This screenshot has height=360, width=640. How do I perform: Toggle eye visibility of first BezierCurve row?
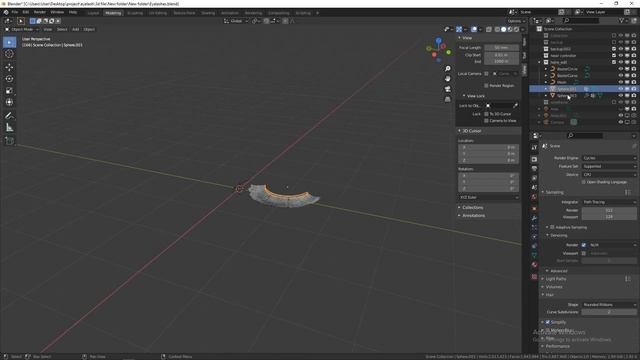pyautogui.click(x=620, y=69)
